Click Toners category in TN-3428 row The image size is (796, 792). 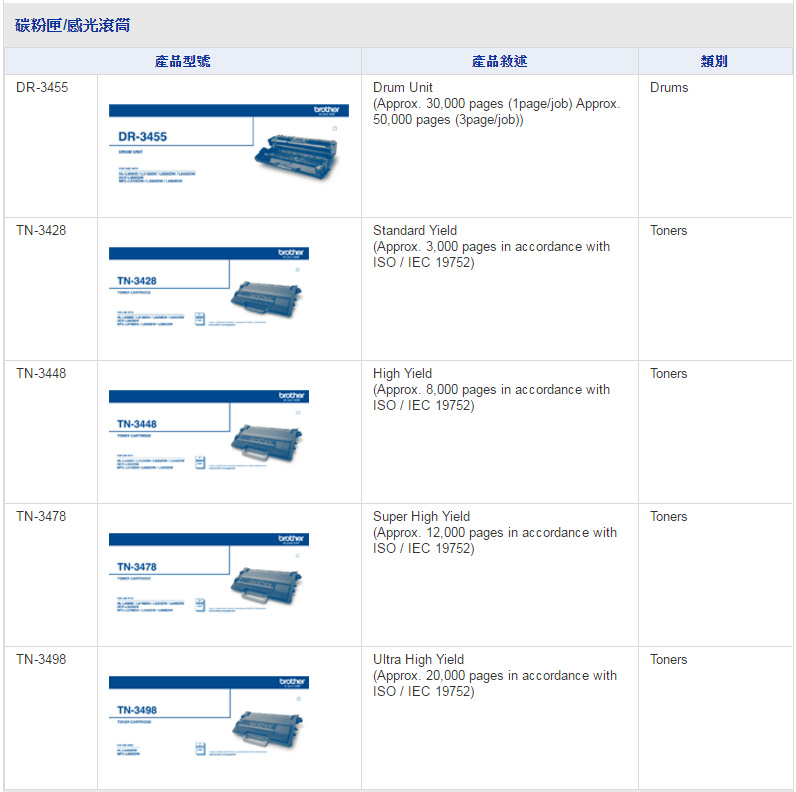[669, 230]
